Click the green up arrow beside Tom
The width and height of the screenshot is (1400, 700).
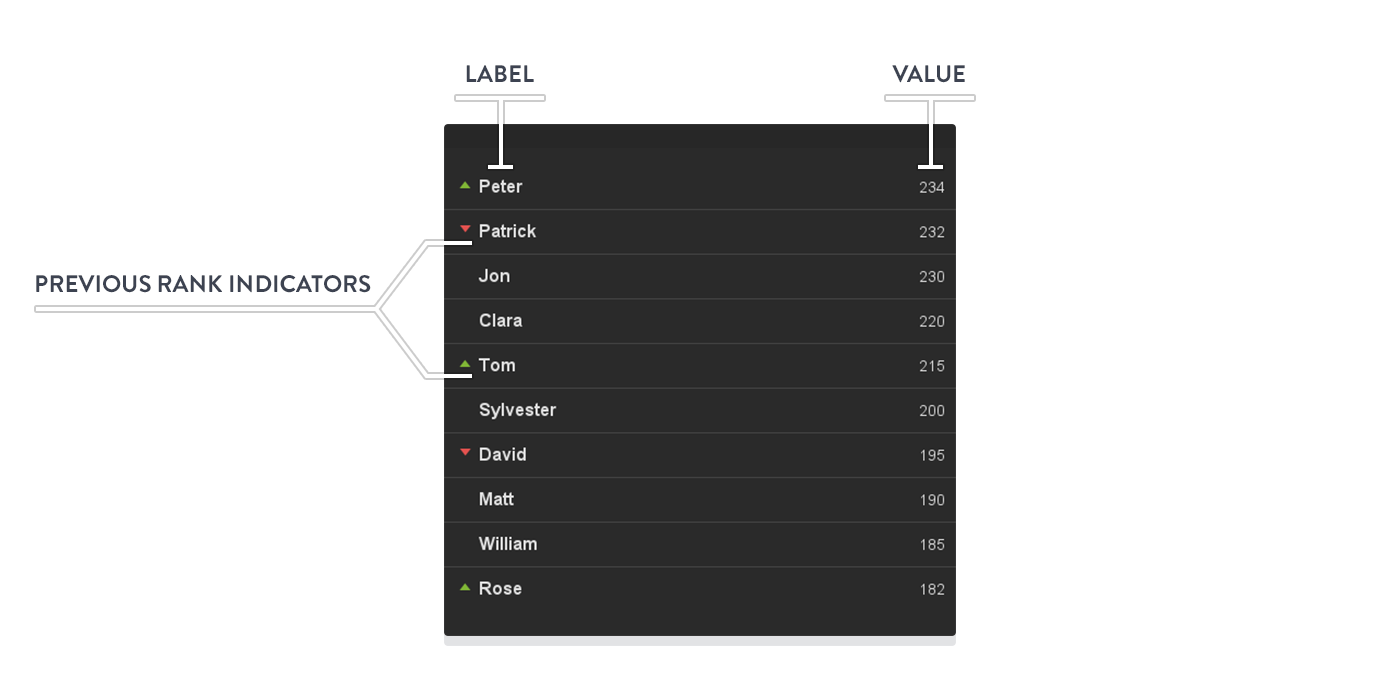(465, 364)
